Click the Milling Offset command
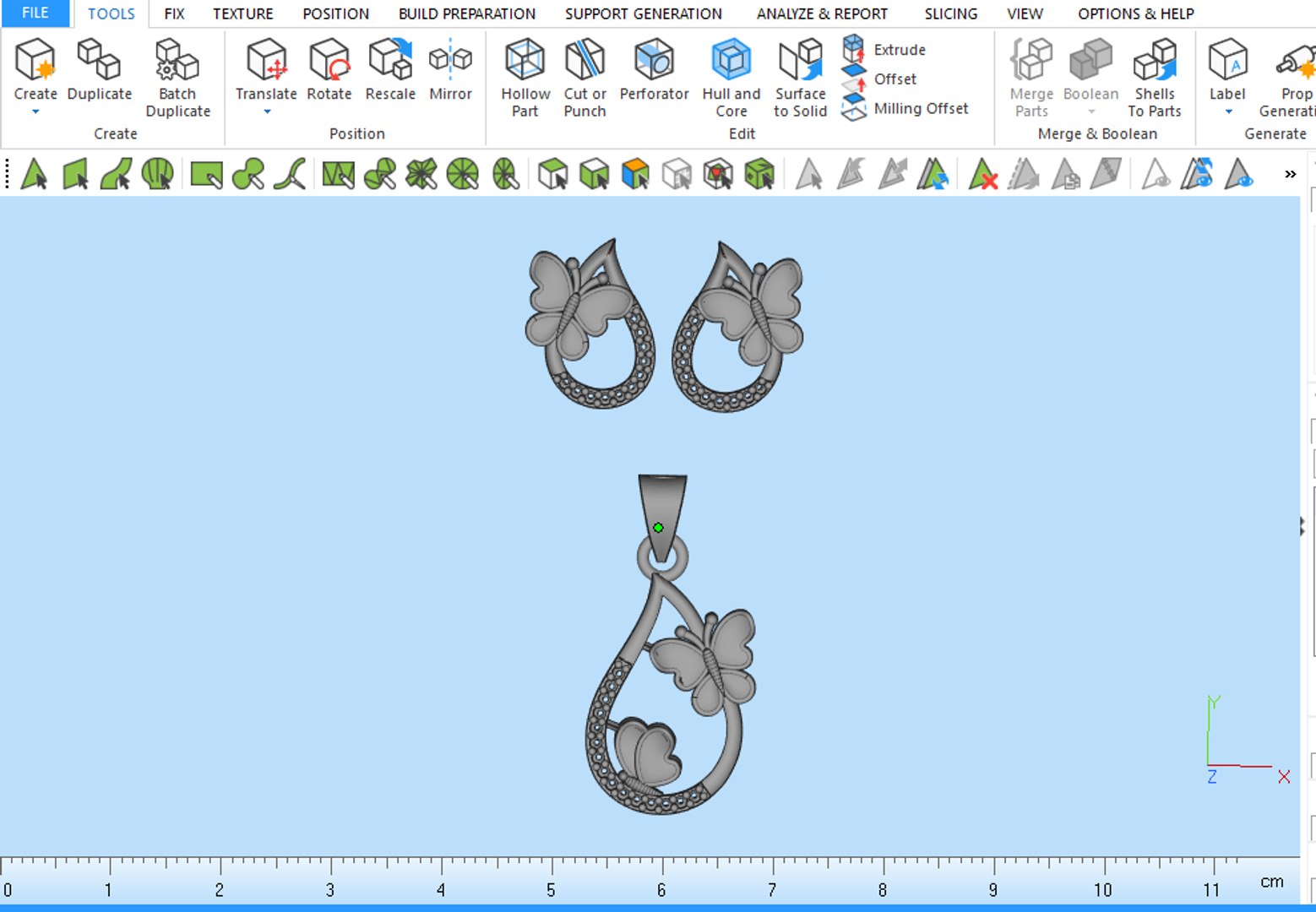Image resolution: width=1316 pixels, height=912 pixels. pos(905,109)
